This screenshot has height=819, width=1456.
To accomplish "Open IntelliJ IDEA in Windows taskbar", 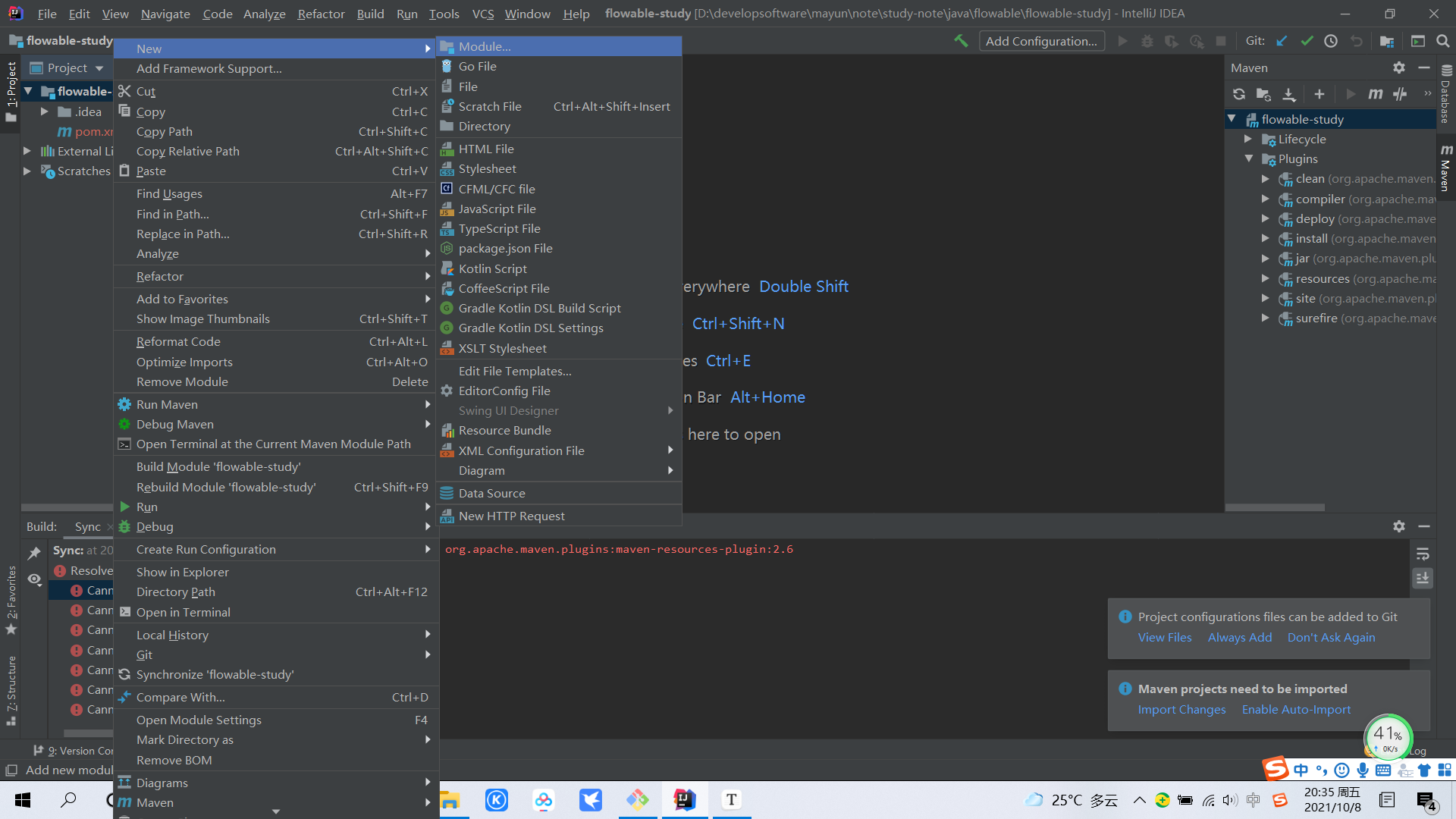I will click(x=684, y=799).
